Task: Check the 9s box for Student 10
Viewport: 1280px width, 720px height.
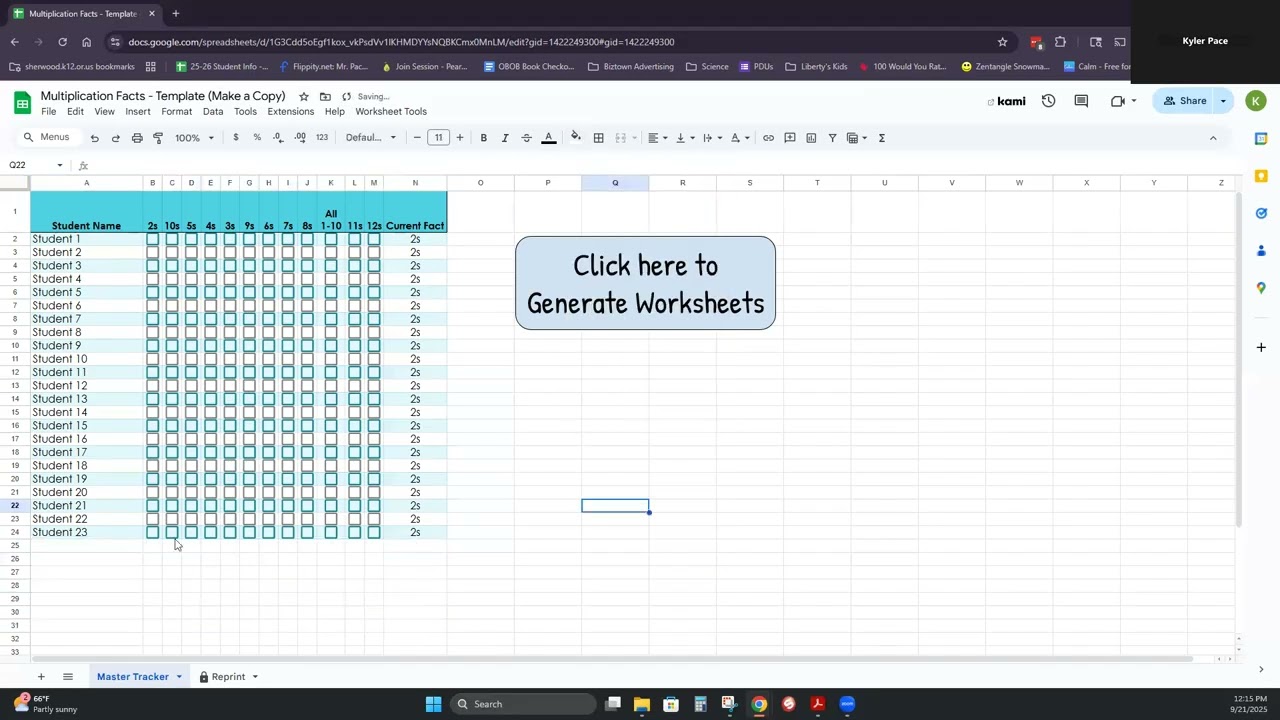Action: click(249, 359)
